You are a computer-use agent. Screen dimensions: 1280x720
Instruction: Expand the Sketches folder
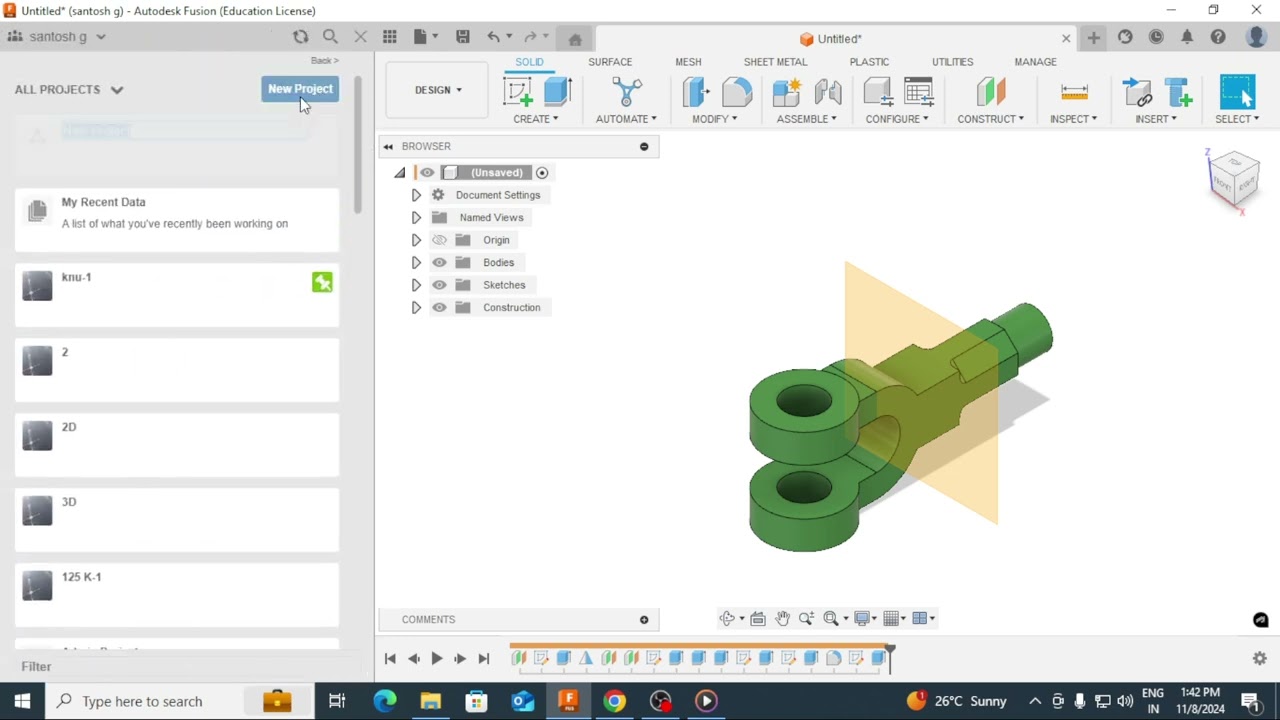tap(416, 285)
